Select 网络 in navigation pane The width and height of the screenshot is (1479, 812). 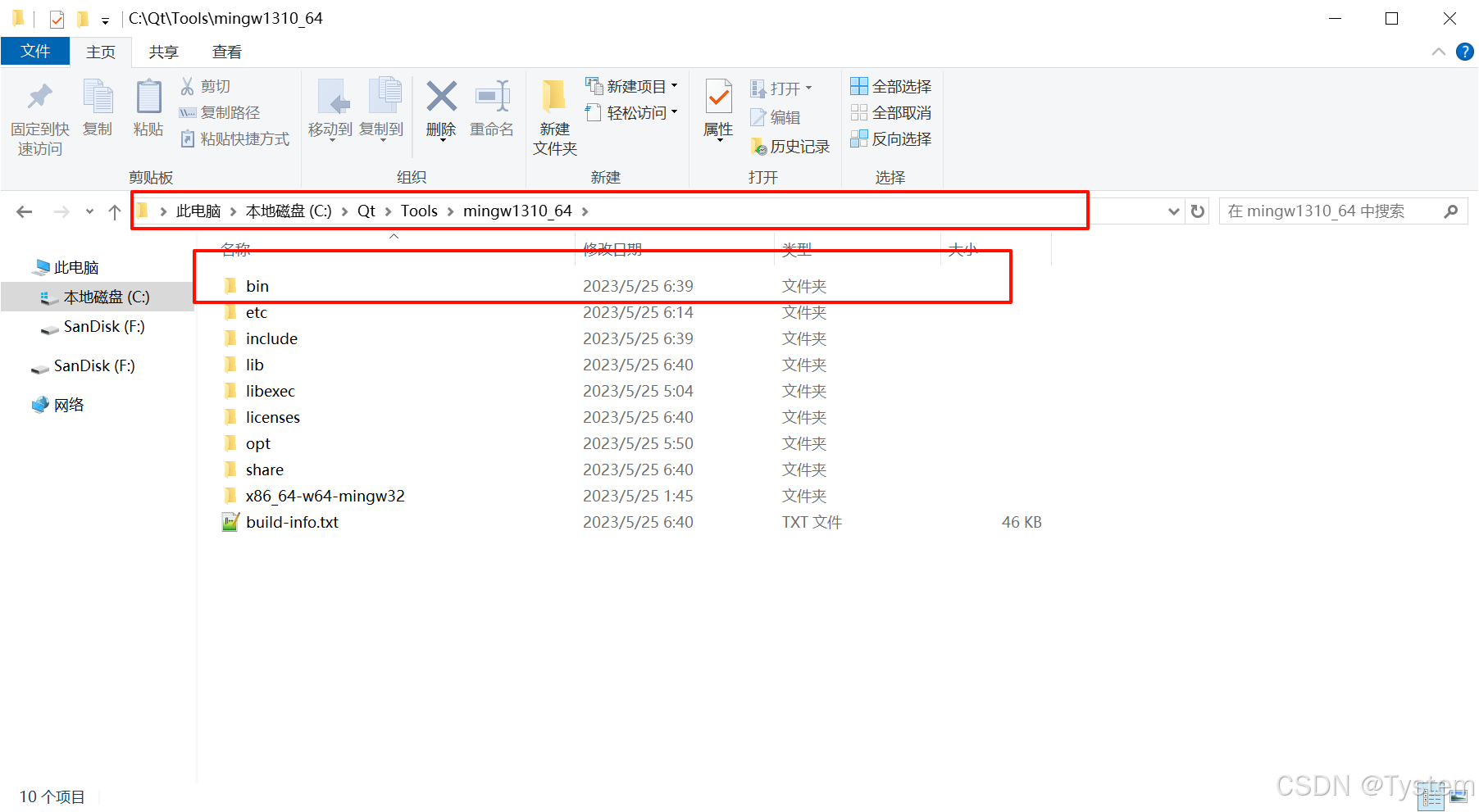tap(58, 405)
